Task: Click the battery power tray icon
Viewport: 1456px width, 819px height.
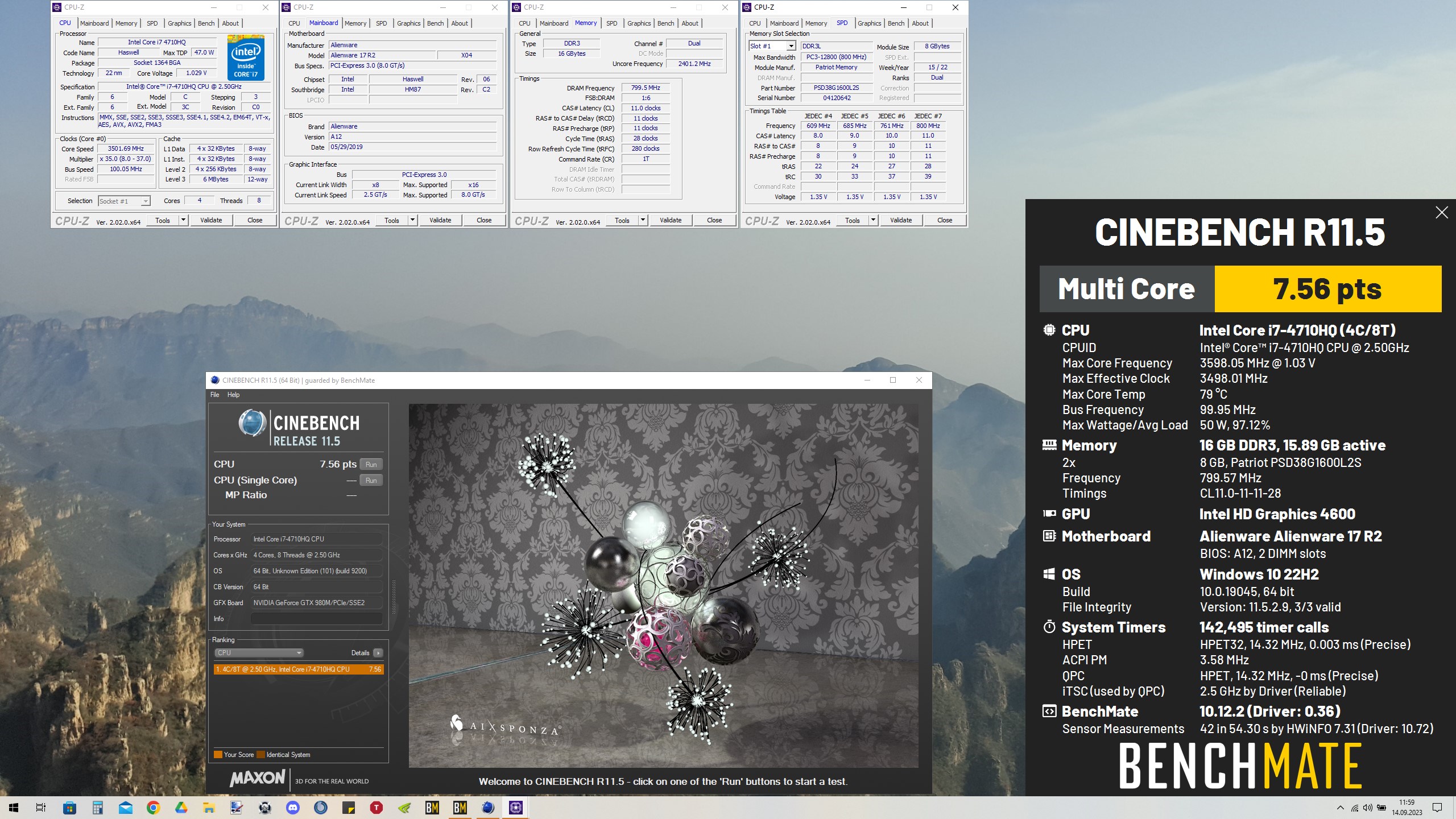Action: coord(1381,808)
